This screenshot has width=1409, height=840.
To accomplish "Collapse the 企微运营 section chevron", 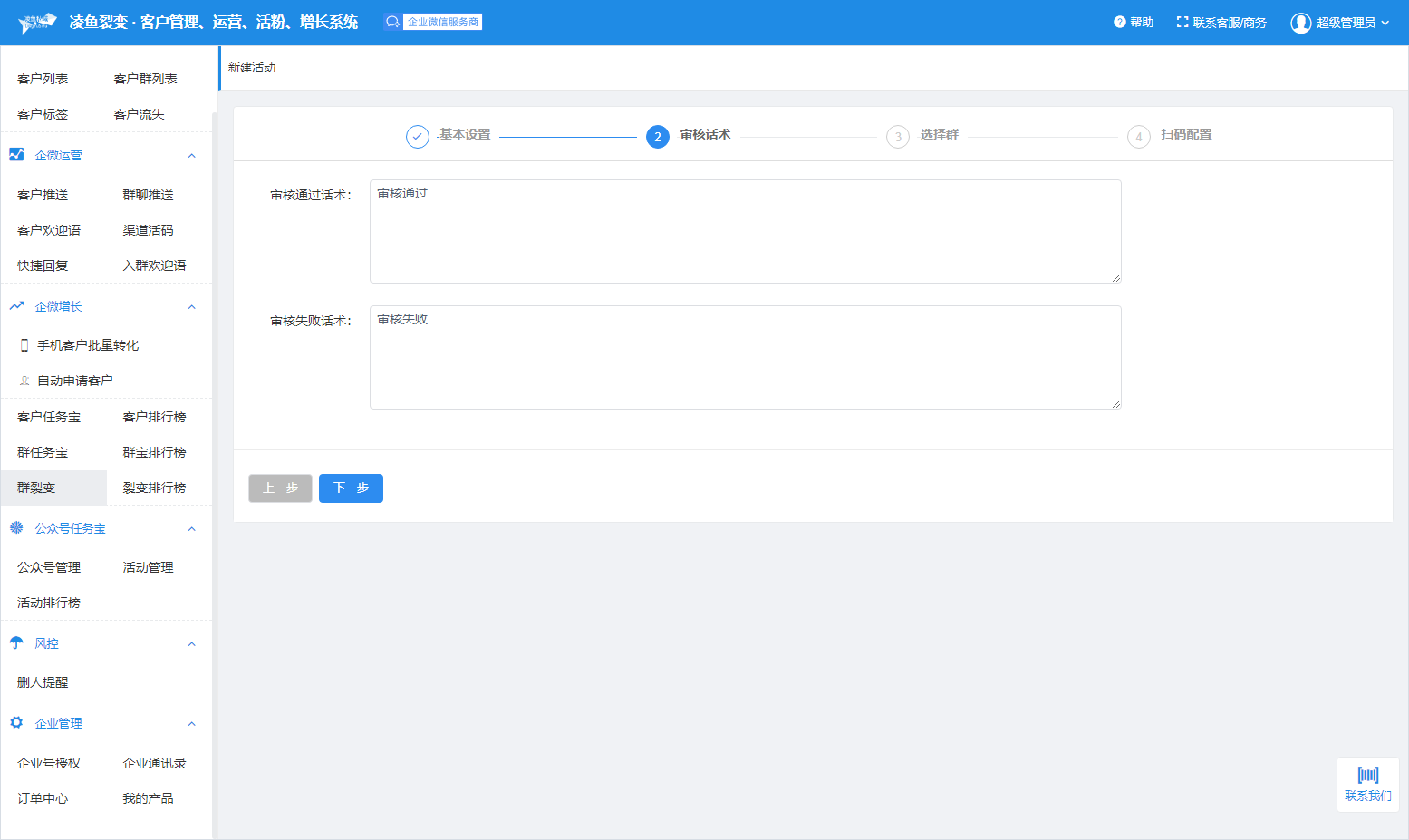I will pos(191,156).
